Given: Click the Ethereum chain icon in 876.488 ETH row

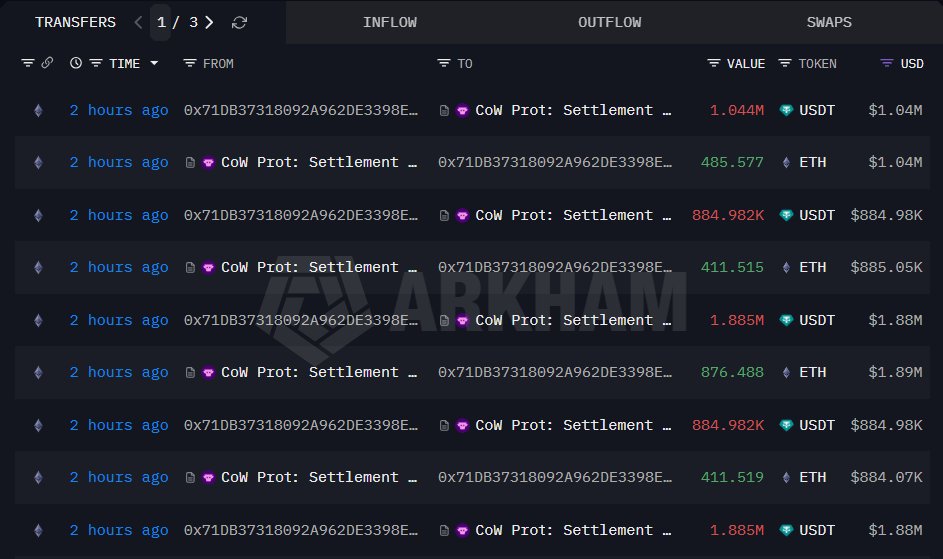Looking at the screenshot, I should [38, 372].
